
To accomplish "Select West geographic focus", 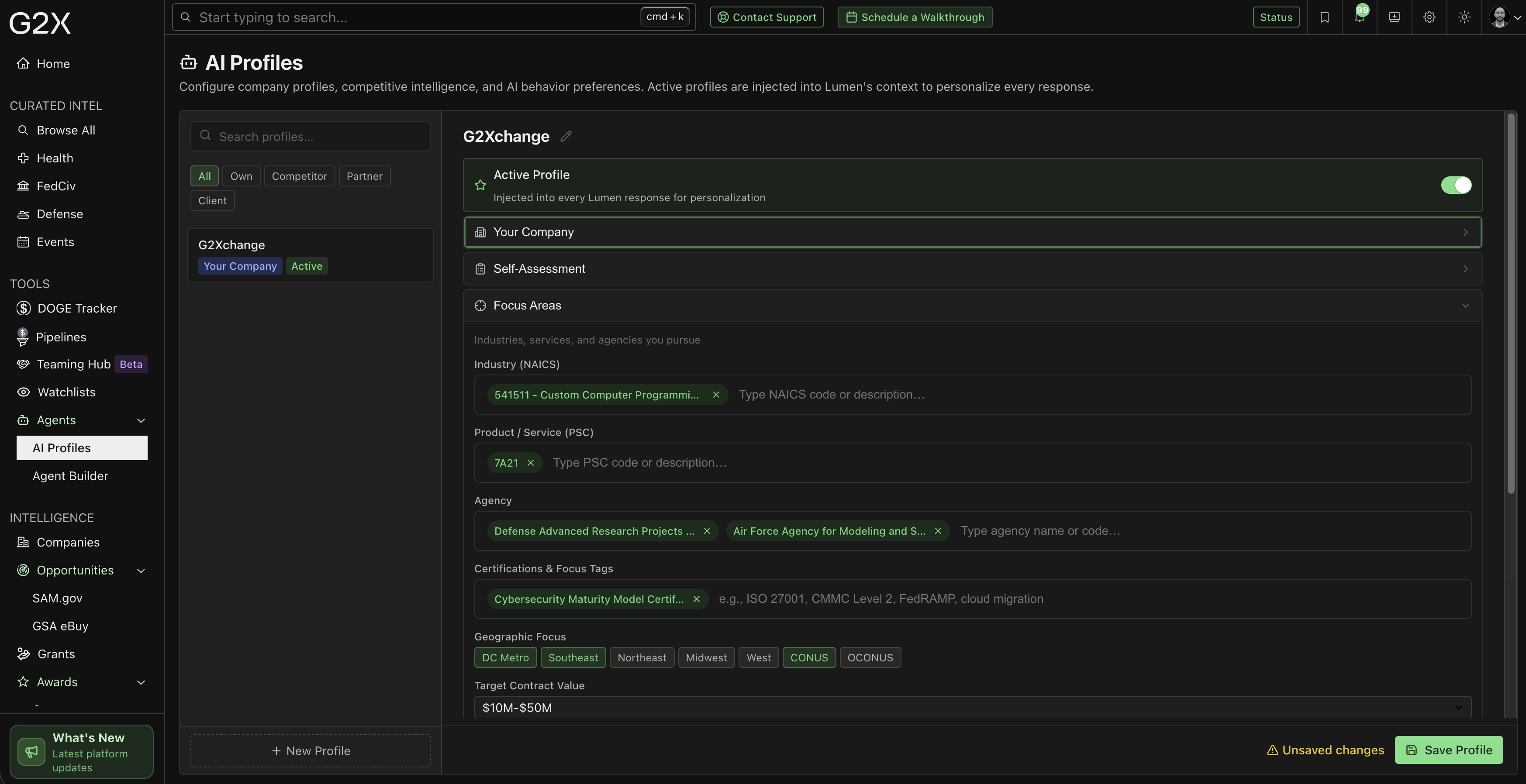I will (758, 658).
